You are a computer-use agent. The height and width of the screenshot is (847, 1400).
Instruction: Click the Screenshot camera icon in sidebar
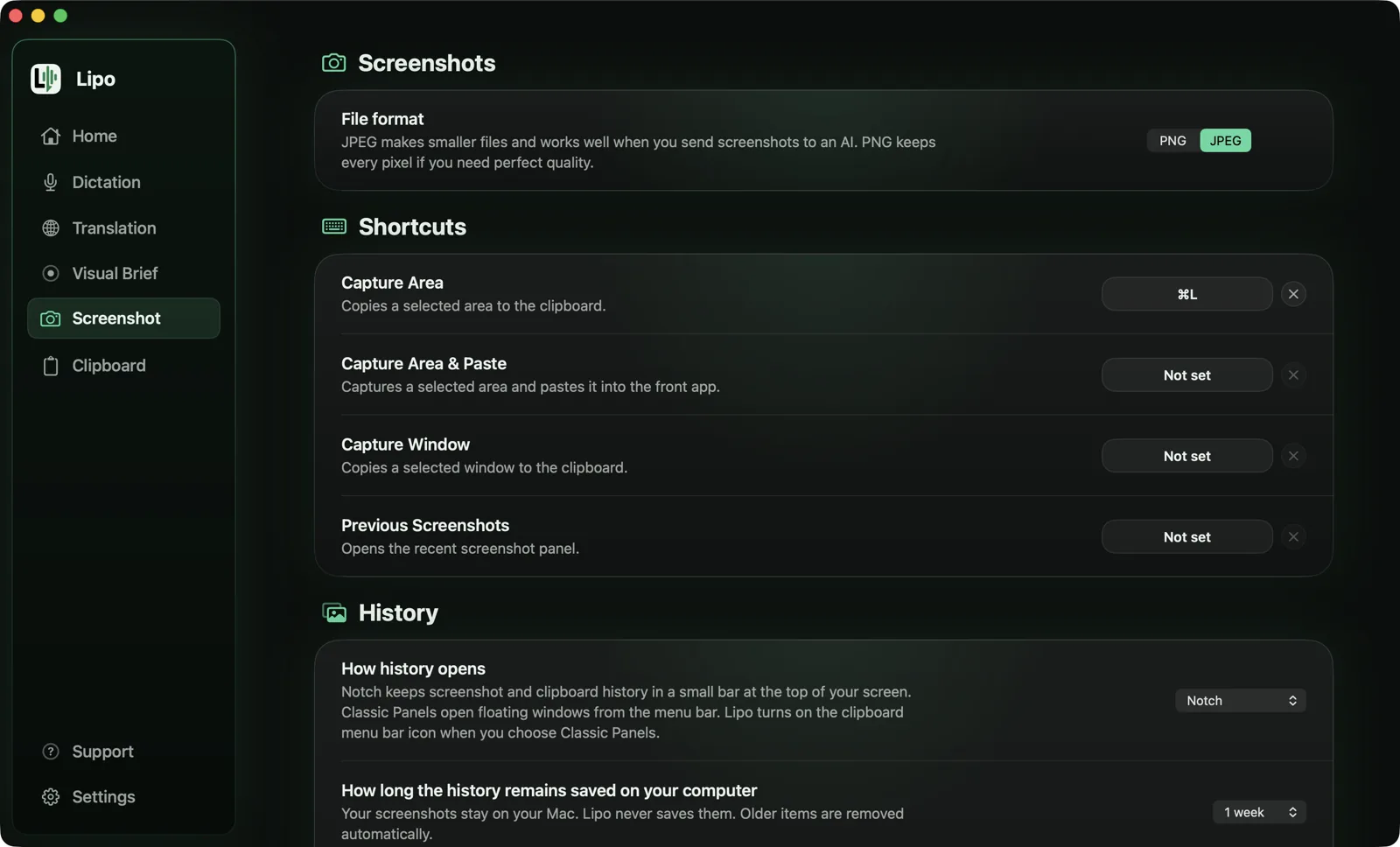[x=51, y=318]
